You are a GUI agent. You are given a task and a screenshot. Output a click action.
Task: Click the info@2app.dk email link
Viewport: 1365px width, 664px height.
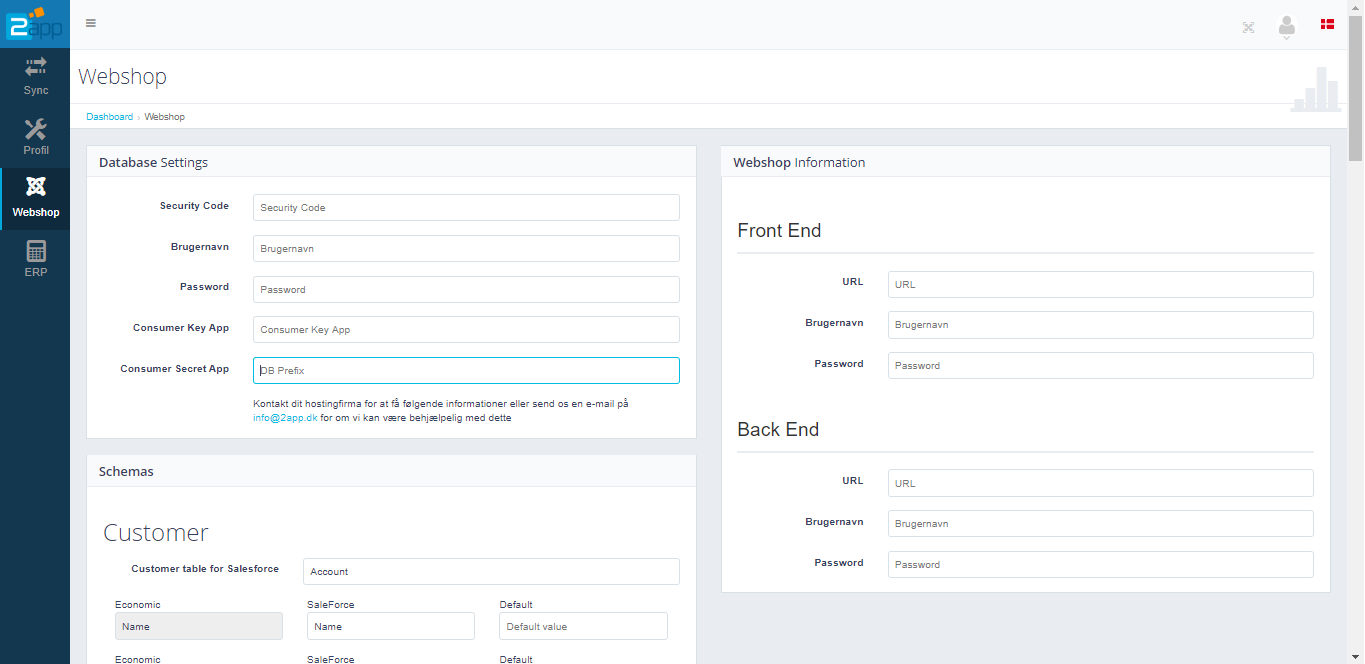click(285, 418)
